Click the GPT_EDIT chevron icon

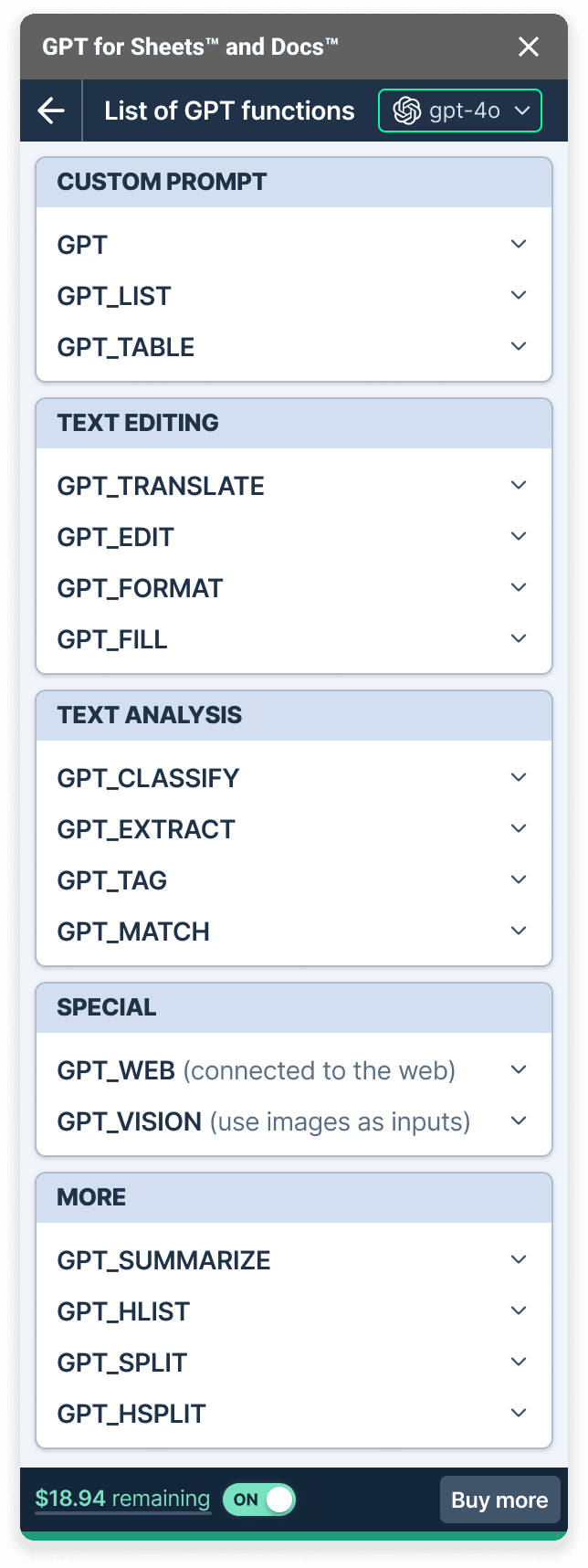(519, 536)
